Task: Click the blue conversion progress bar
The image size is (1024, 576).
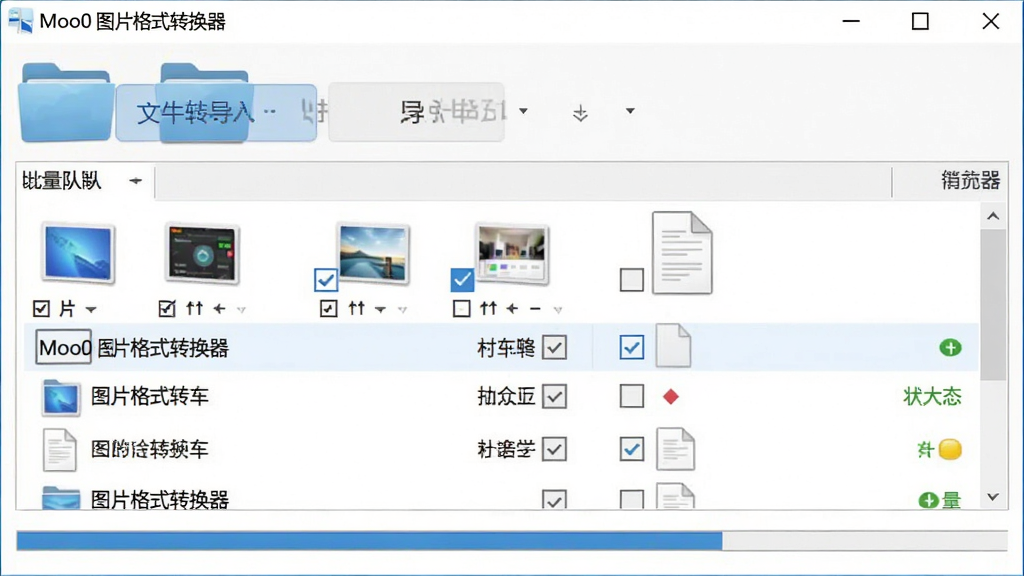Action: pos(512,541)
